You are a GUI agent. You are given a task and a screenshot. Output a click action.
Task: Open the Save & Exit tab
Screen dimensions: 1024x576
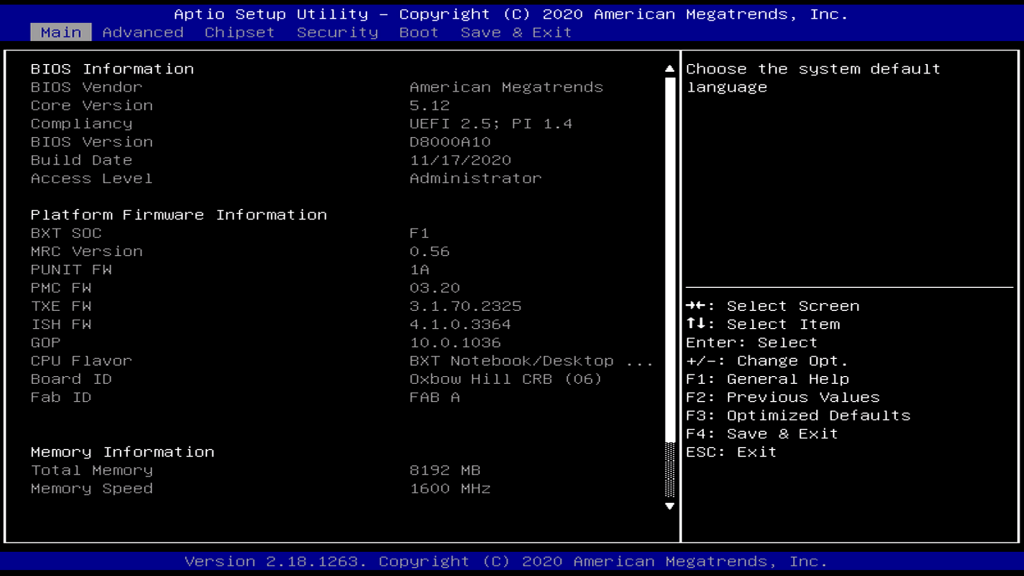(x=516, y=32)
